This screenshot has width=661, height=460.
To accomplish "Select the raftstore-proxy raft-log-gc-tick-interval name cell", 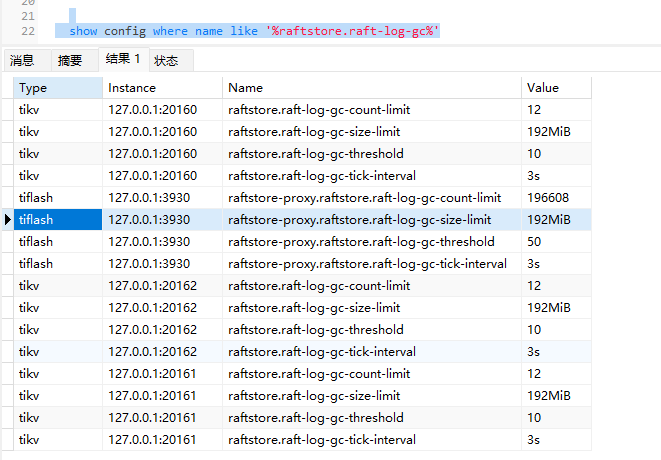I will [x=367, y=264].
